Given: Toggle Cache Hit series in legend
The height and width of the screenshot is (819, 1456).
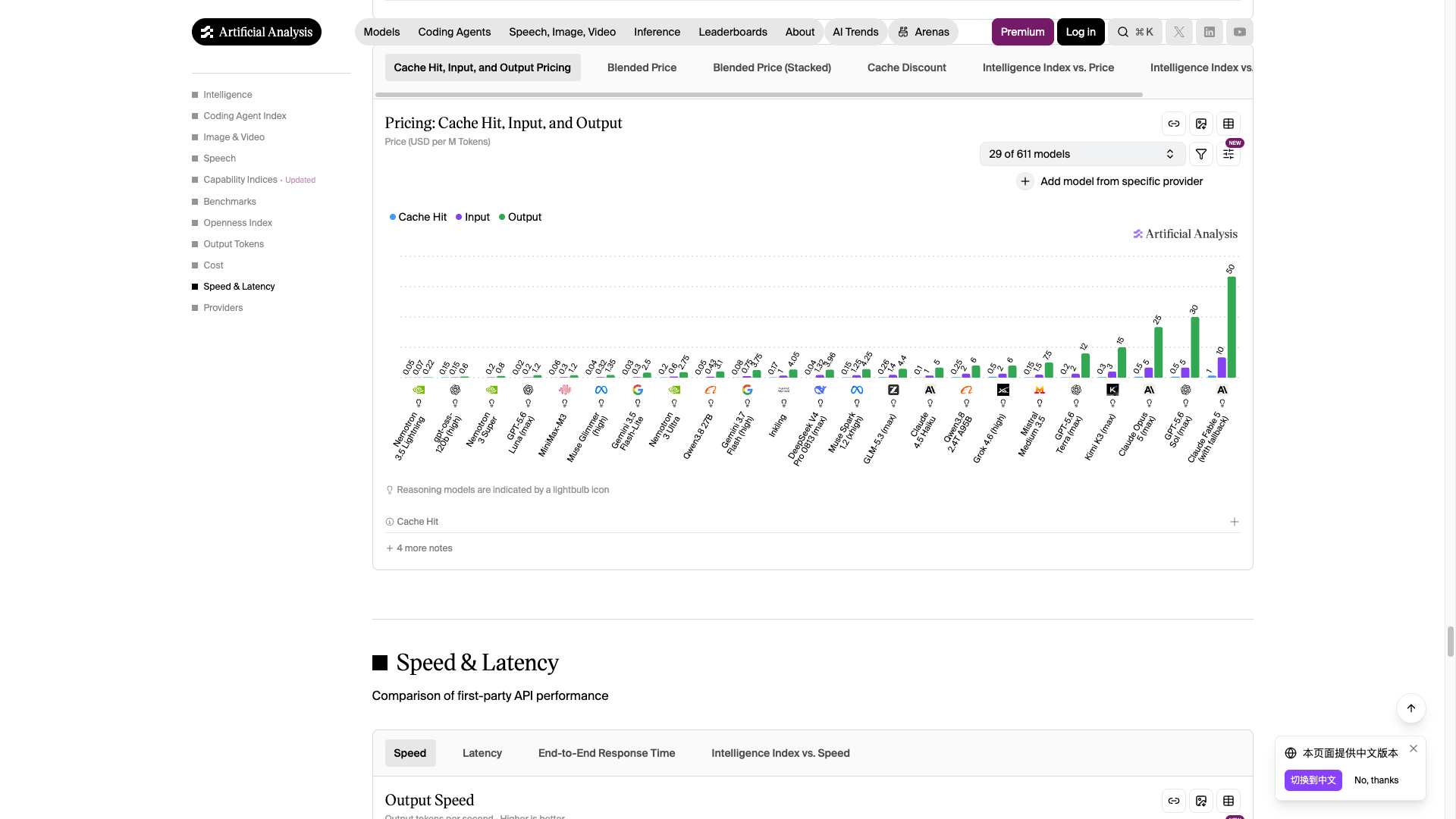Looking at the screenshot, I should 418,217.
